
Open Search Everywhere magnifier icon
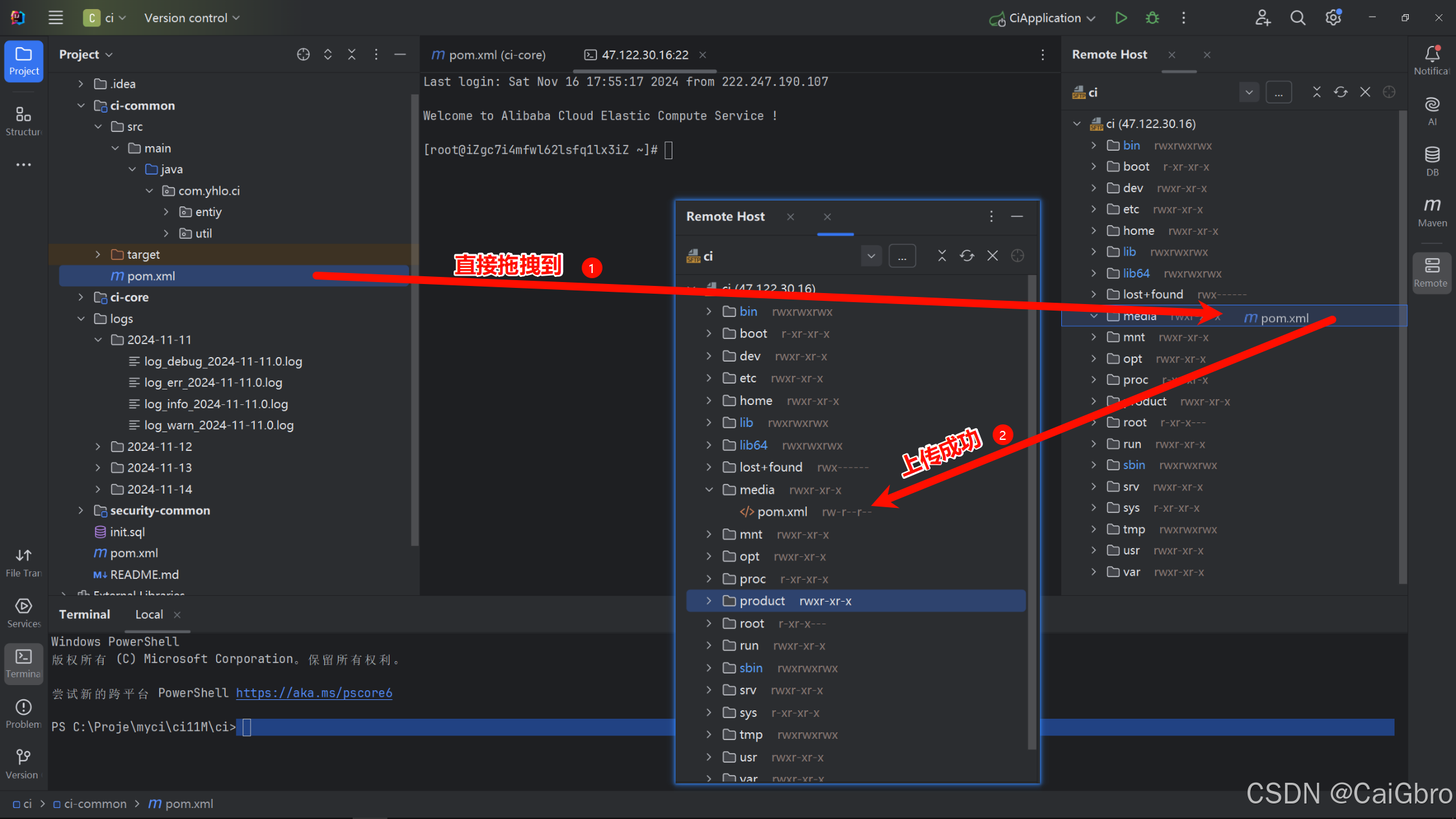1297,18
